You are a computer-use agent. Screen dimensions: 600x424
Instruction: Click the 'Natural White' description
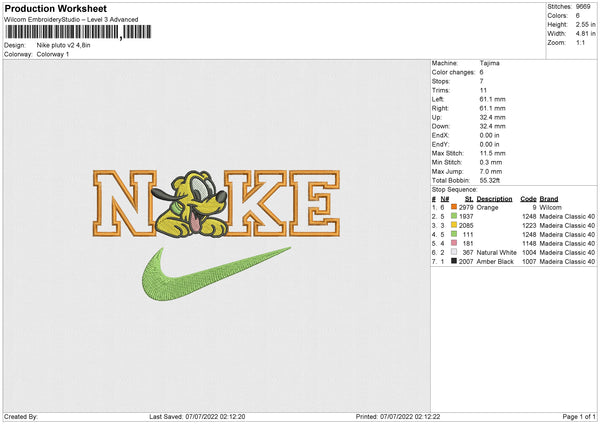click(497, 253)
